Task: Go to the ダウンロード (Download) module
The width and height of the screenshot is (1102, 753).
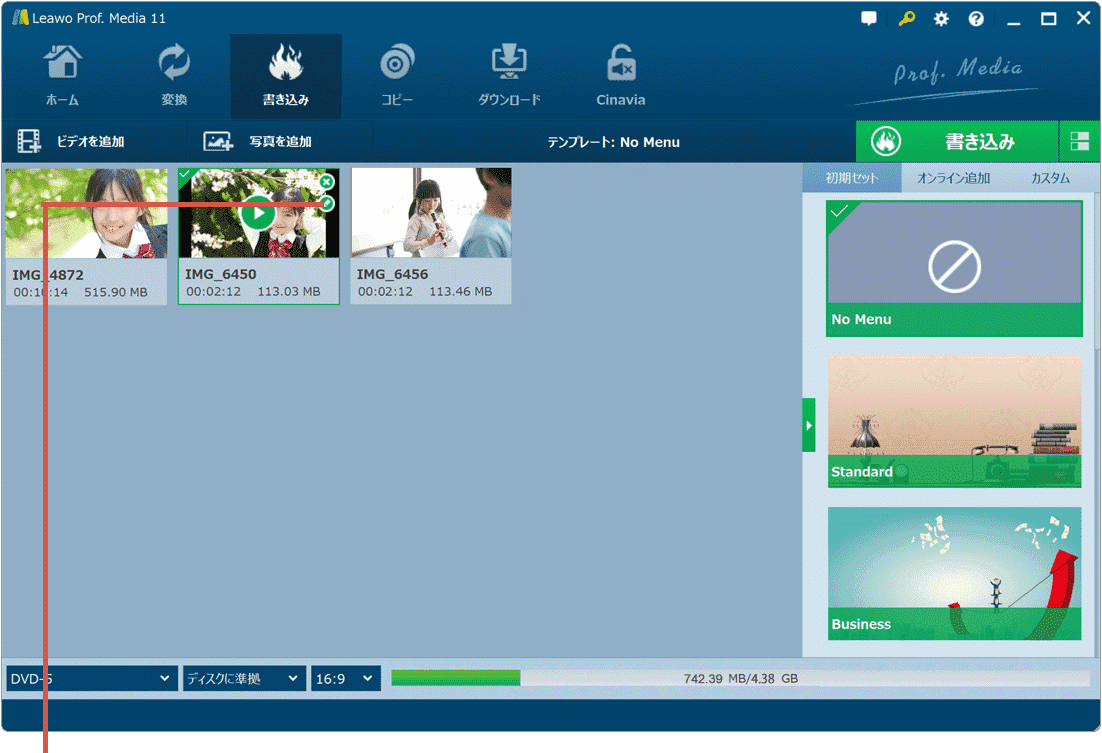Action: pos(509,76)
